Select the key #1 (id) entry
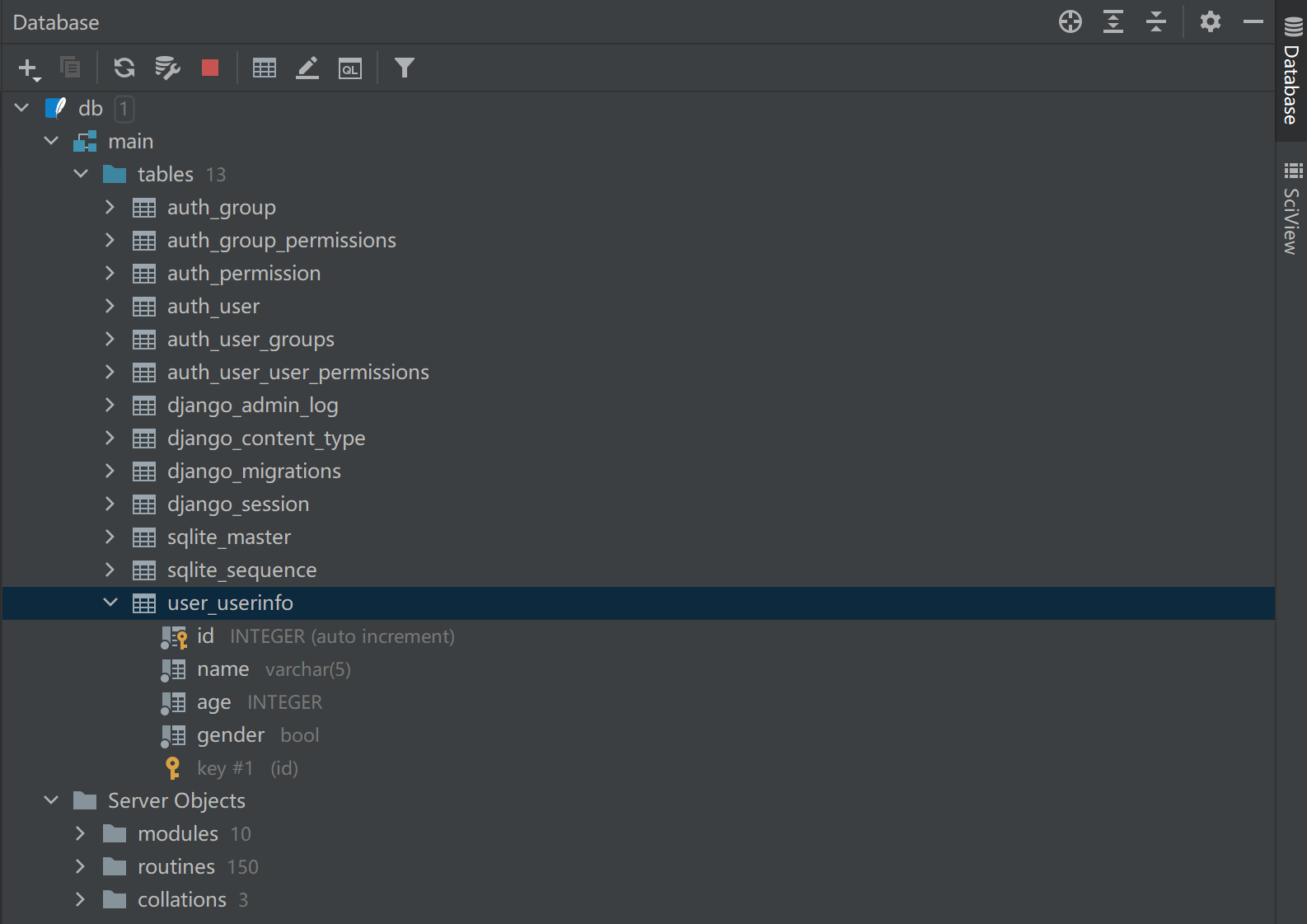1307x924 pixels. point(638,767)
